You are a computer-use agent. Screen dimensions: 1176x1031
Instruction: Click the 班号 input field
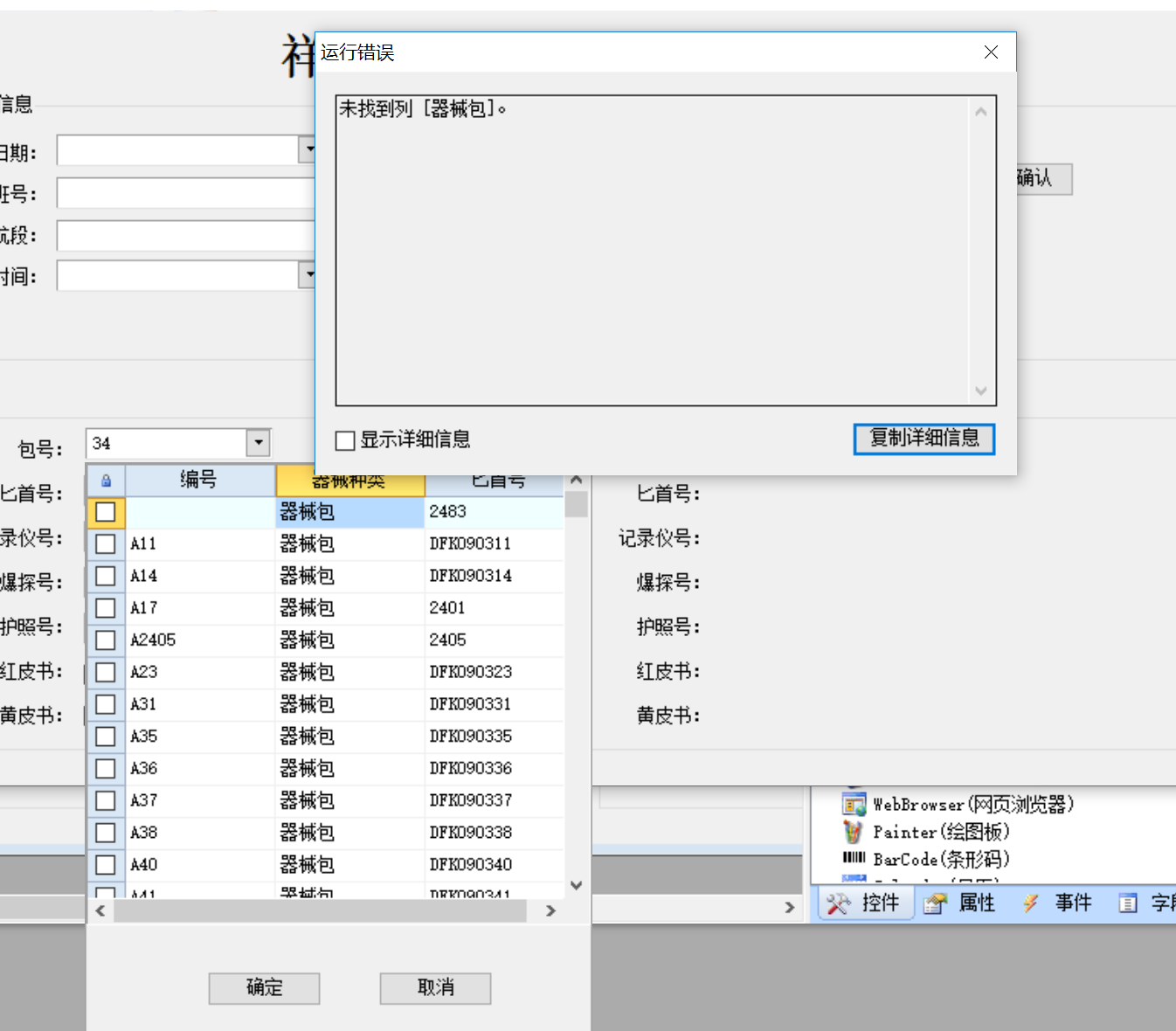(x=186, y=193)
